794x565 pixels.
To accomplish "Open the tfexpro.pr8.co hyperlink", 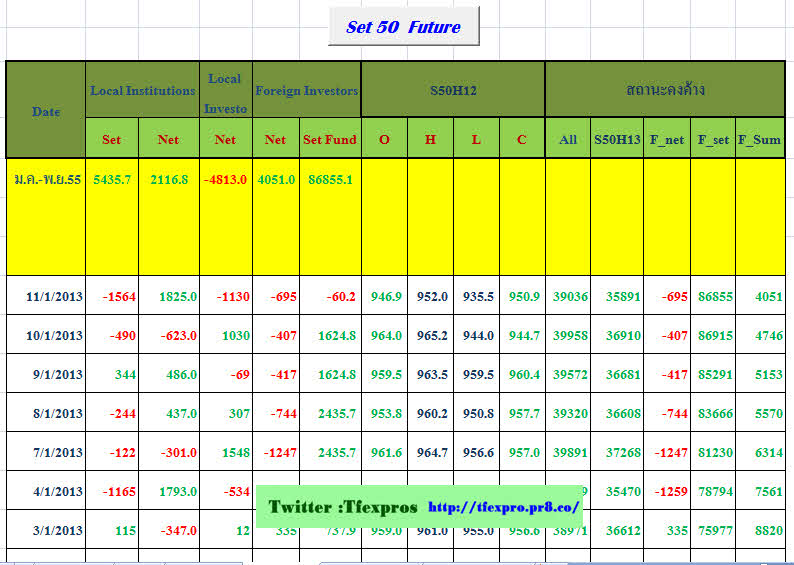I will point(503,508).
